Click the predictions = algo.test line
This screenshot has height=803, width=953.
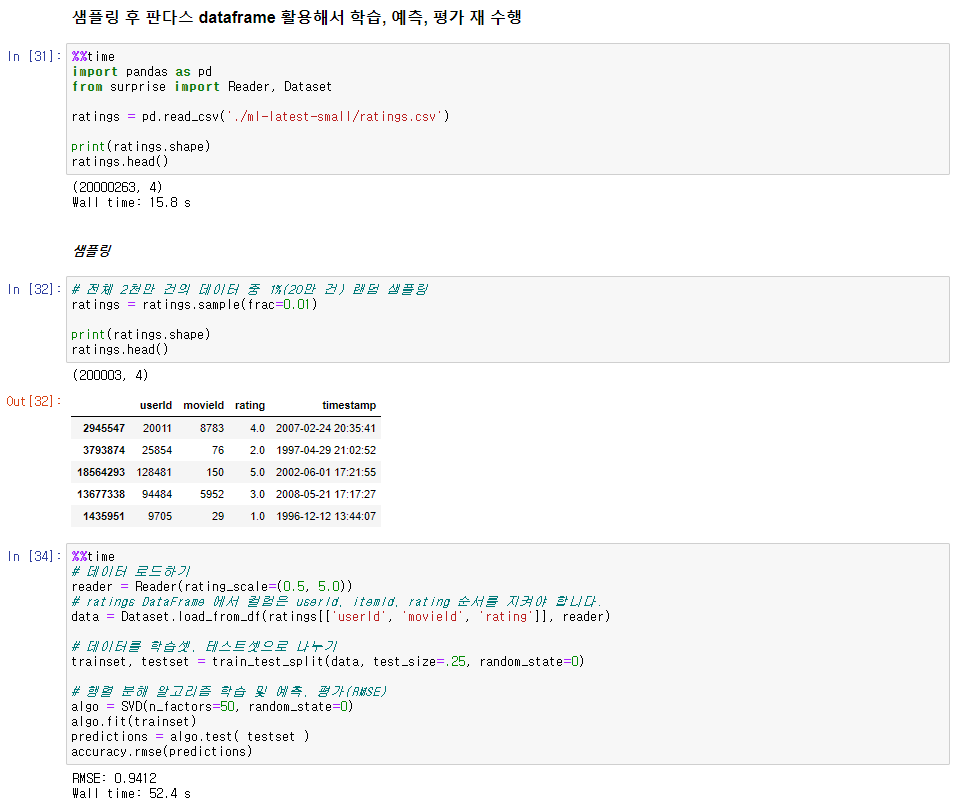coord(190,736)
